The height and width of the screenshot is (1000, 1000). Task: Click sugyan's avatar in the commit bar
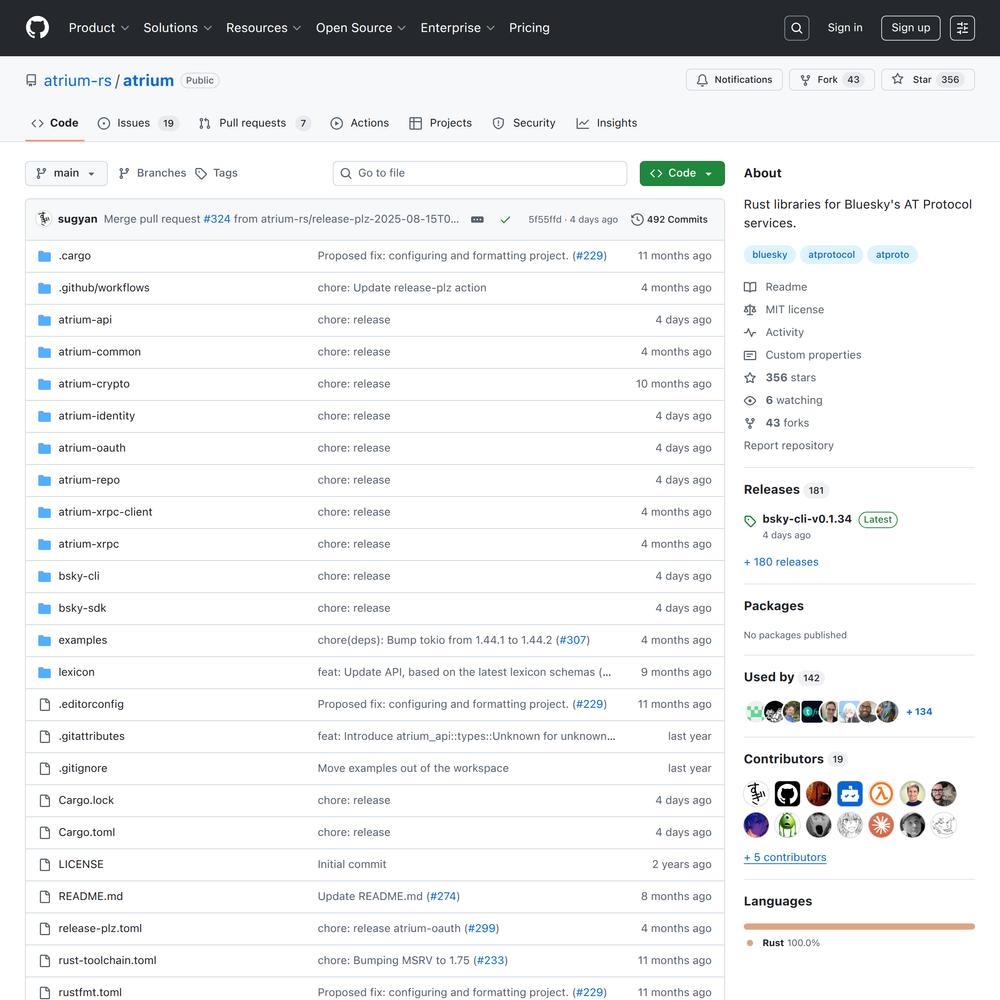coord(44,219)
